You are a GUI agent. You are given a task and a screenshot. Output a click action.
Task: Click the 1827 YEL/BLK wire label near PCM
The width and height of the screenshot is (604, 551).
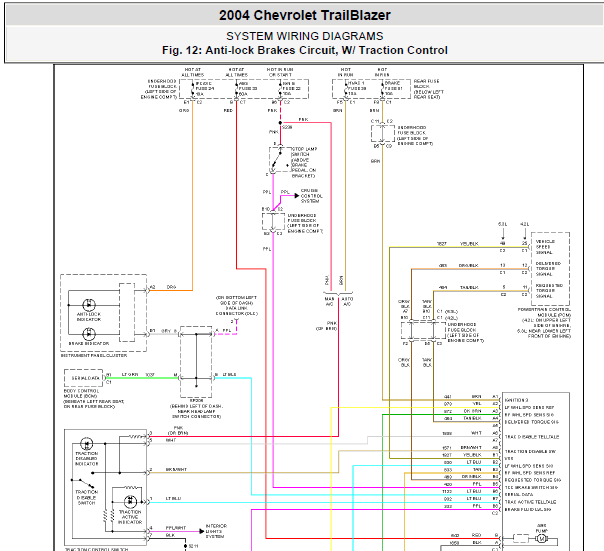(x=458, y=244)
